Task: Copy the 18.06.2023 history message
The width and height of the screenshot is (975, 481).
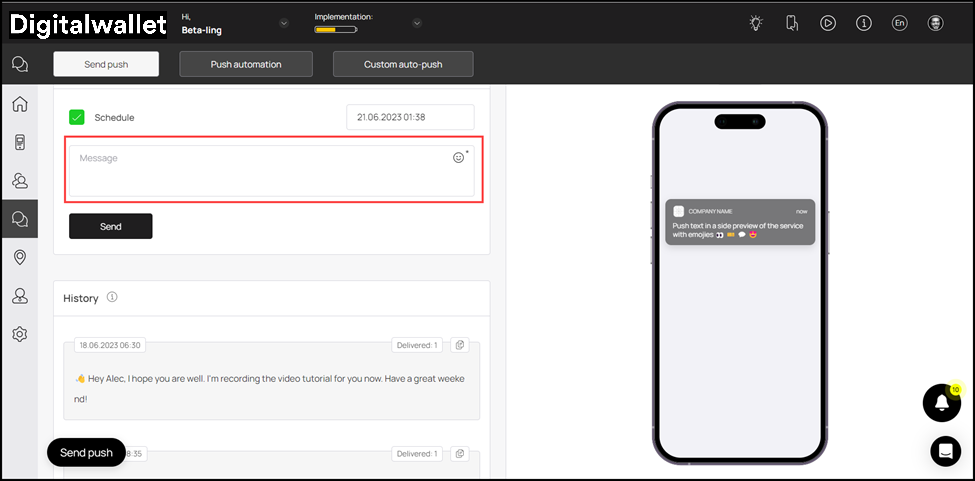Action: (460, 345)
